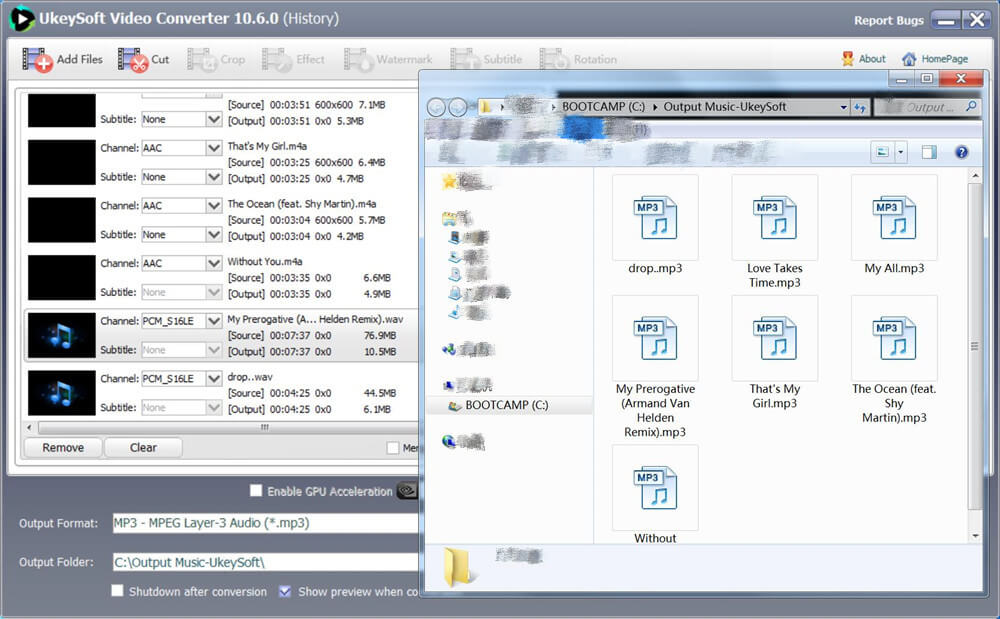Check Shutdown after conversion
This screenshot has width=1000, height=619.
tap(118, 591)
